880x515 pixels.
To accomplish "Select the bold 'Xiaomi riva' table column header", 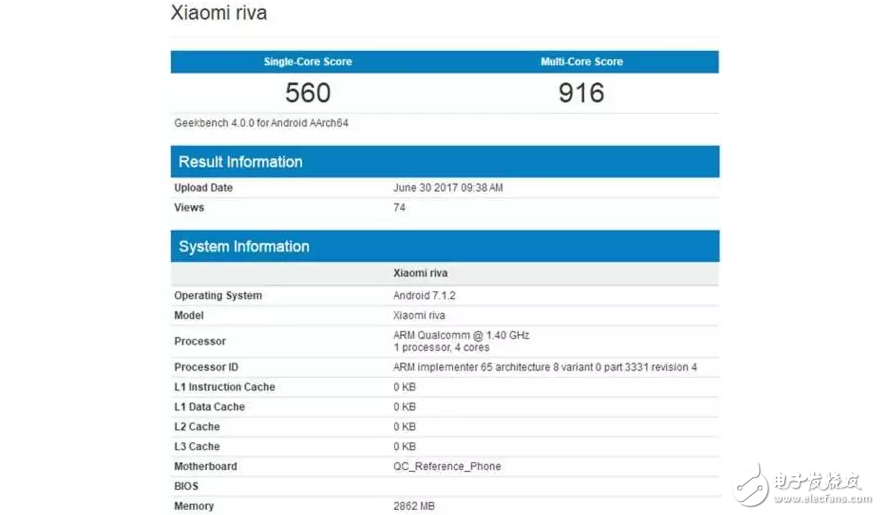I will pyautogui.click(x=420, y=273).
